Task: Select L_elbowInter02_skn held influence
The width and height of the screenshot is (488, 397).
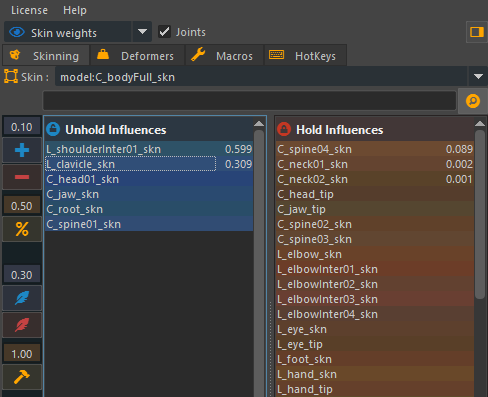Action: (x=375, y=284)
